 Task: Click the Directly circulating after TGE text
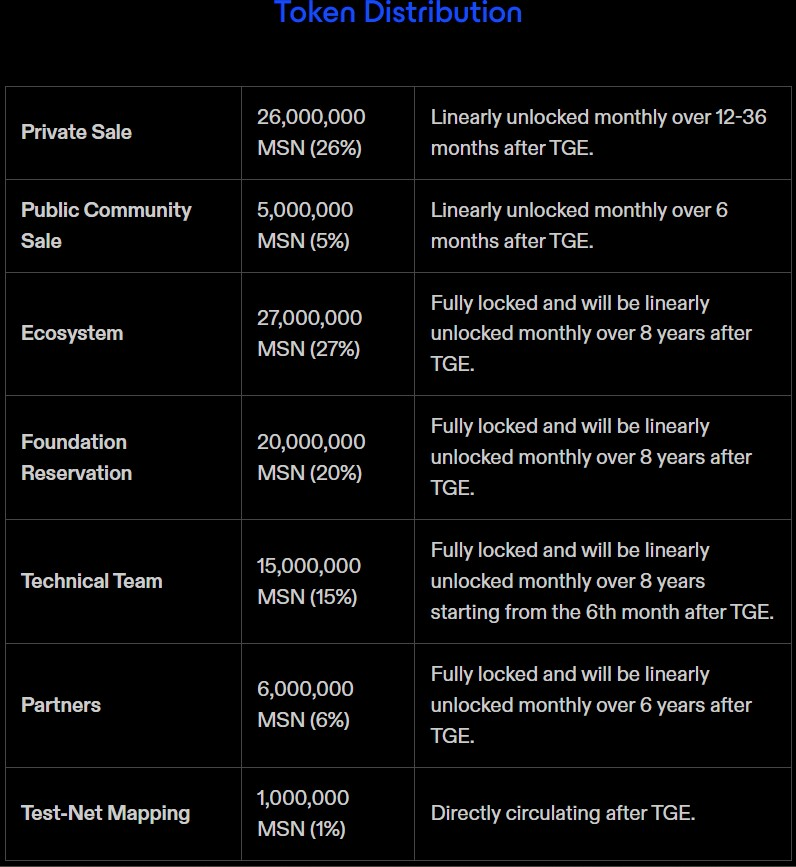pos(562,813)
